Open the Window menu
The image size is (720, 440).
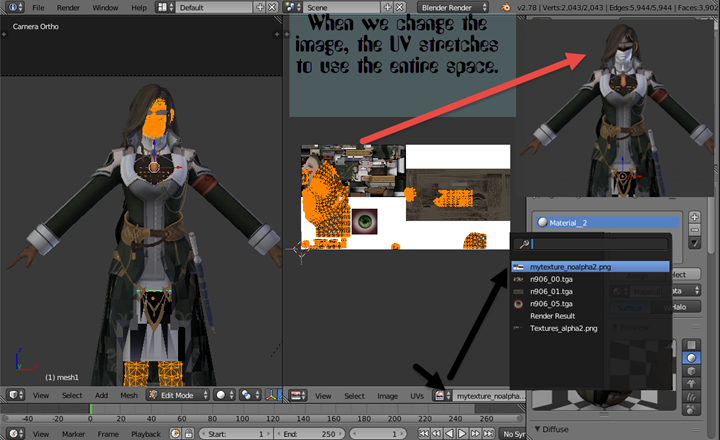(105, 8)
